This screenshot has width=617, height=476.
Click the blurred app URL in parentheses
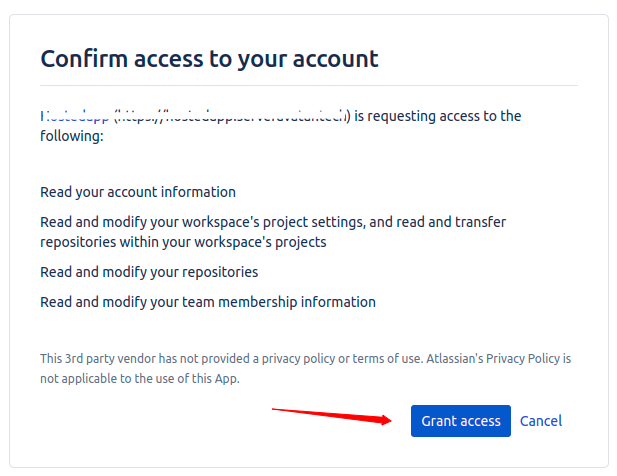(x=230, y=116)
